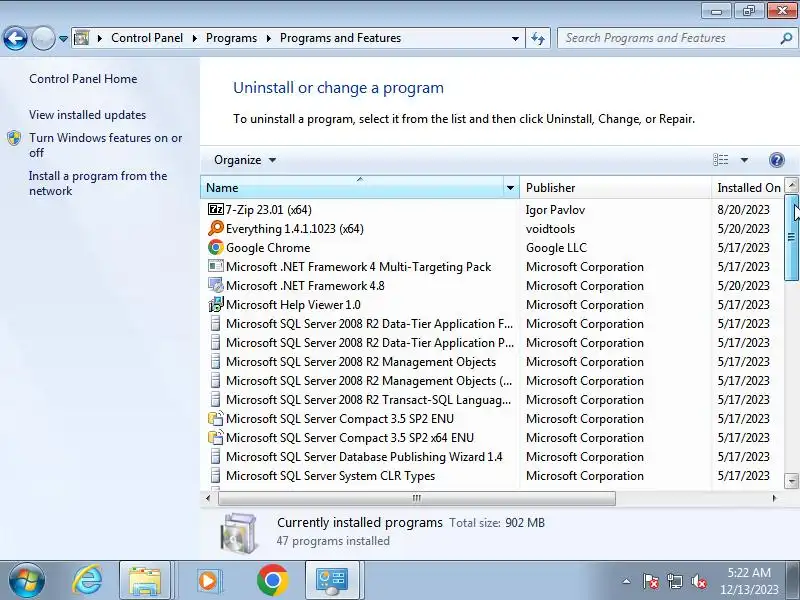
Task: Click the Action Center flag tray icon
Action: [651, 581]
